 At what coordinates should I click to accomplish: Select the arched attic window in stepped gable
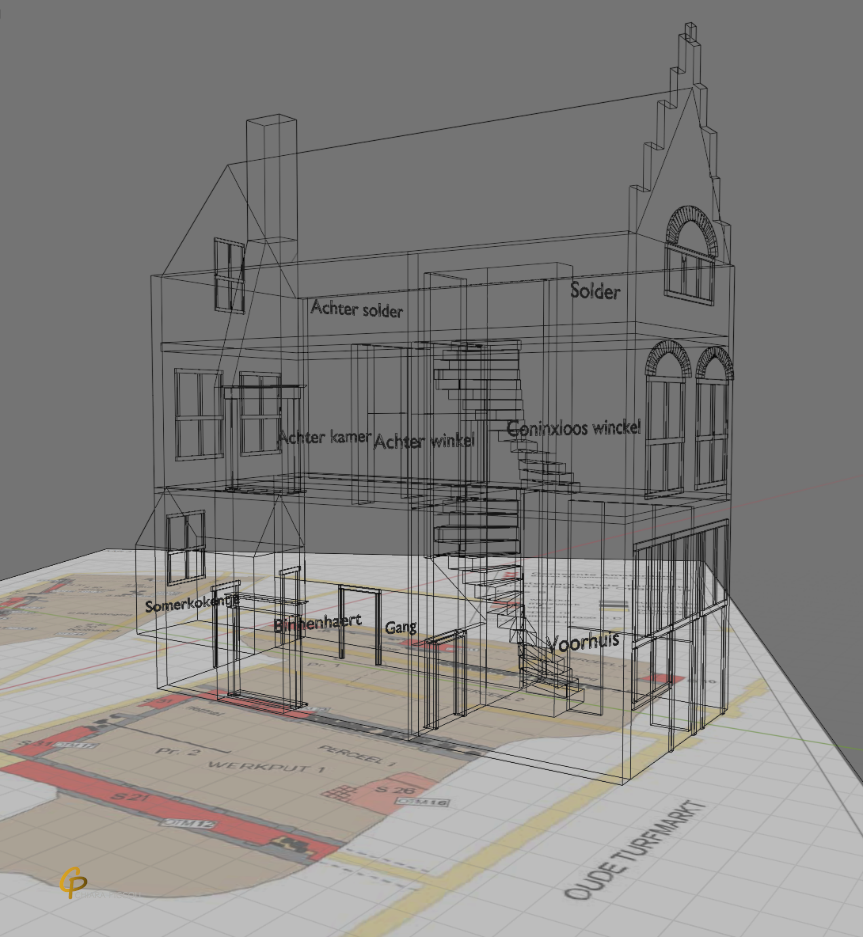[691, 255]
